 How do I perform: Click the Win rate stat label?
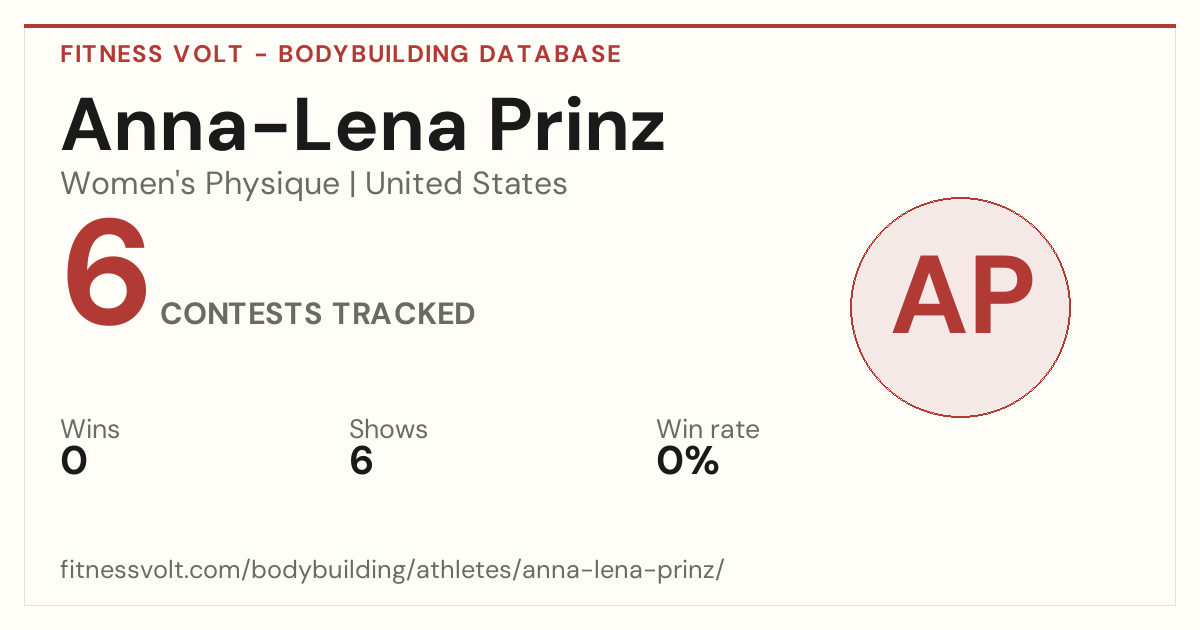(708, 430)
